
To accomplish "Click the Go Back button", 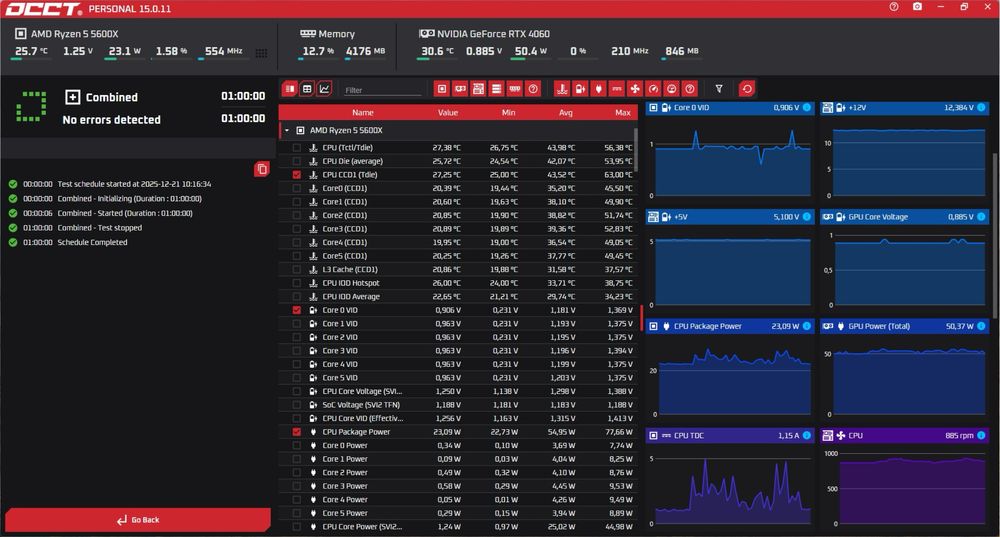I will click(x=138, y=520).
